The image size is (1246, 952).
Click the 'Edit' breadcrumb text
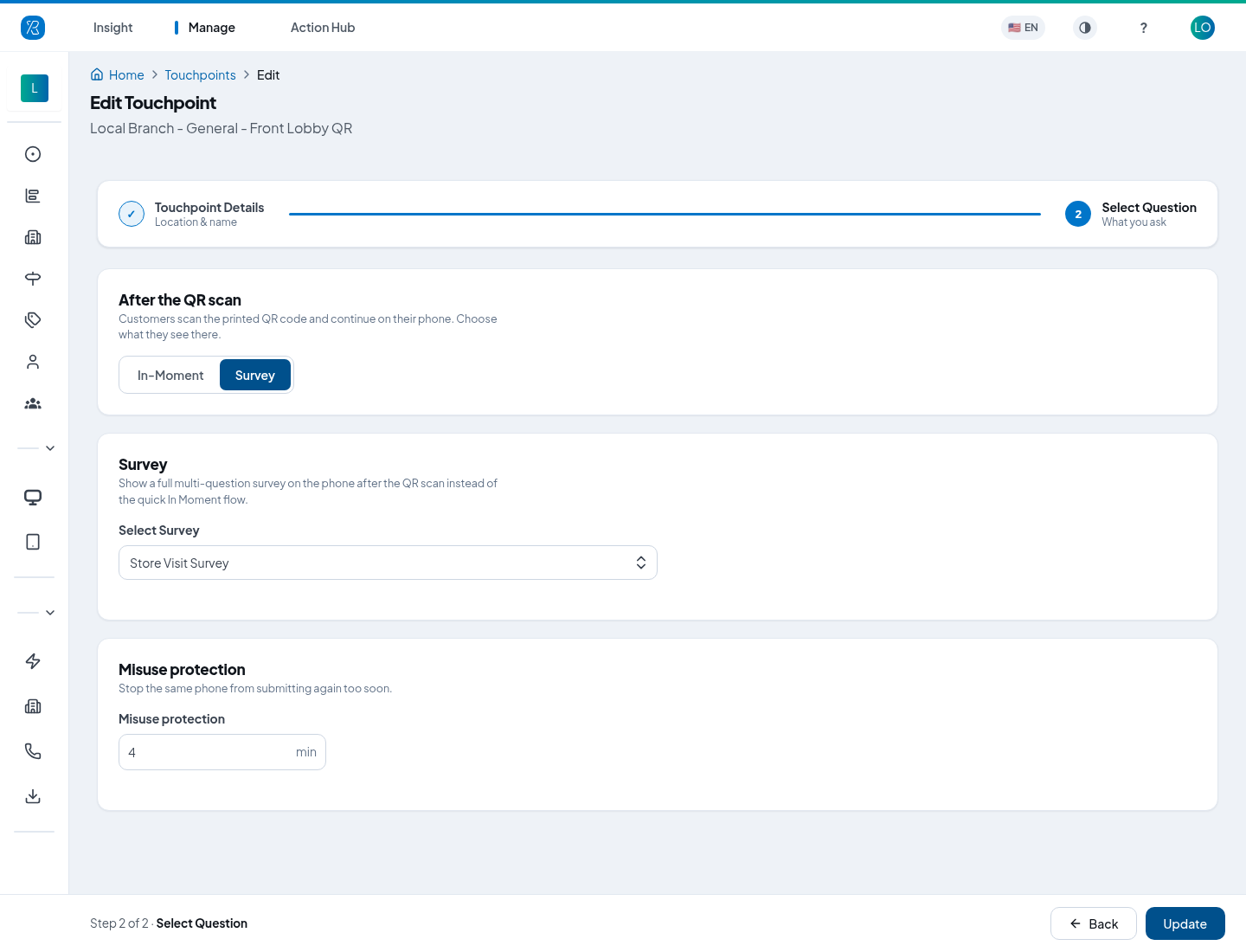click(x=268, y=75)
